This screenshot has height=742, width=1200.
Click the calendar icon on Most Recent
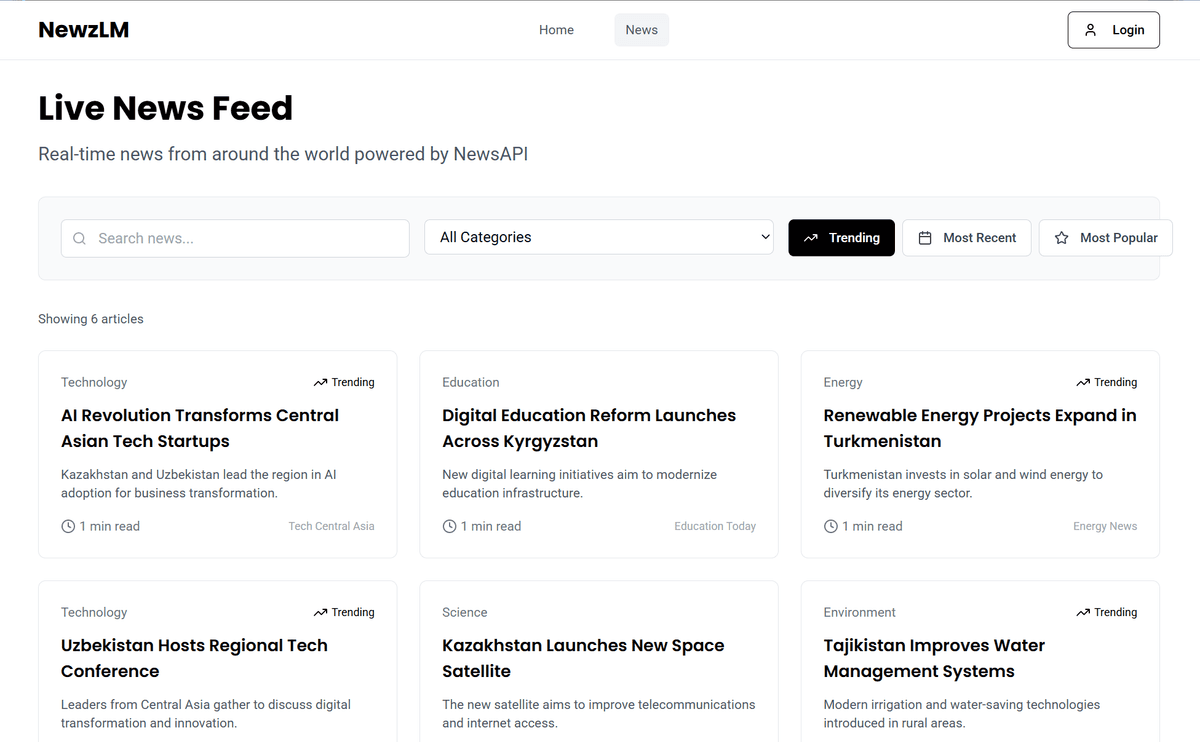[925, 238]
